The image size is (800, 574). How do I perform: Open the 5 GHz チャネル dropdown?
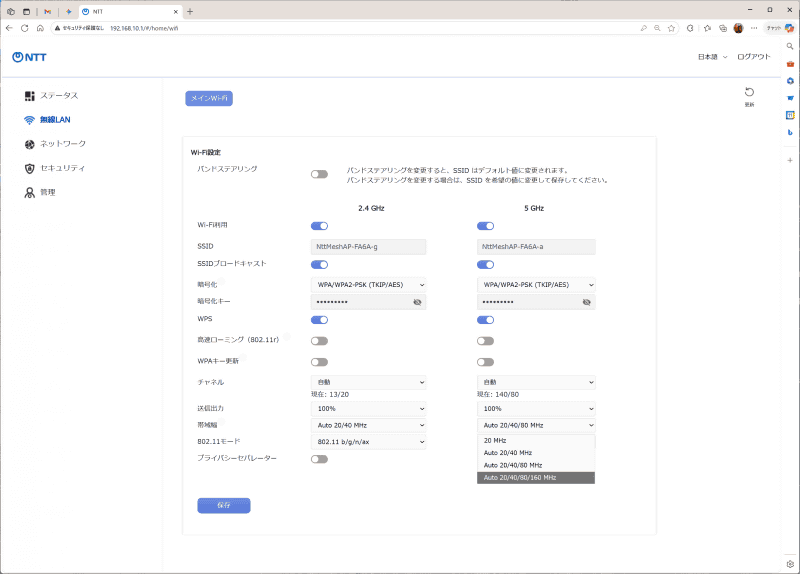point(536,382)
